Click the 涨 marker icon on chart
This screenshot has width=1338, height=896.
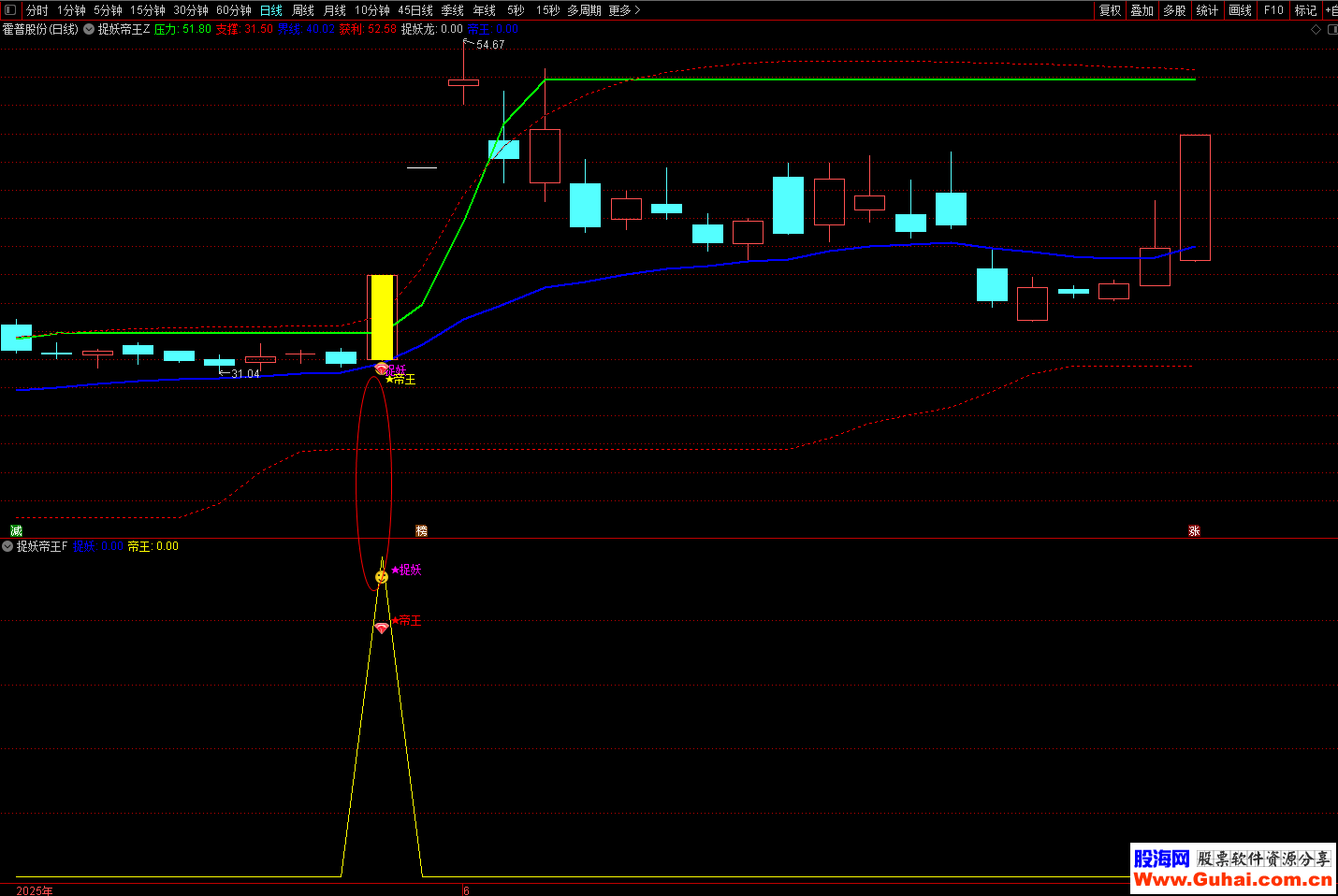(1194, 530)
